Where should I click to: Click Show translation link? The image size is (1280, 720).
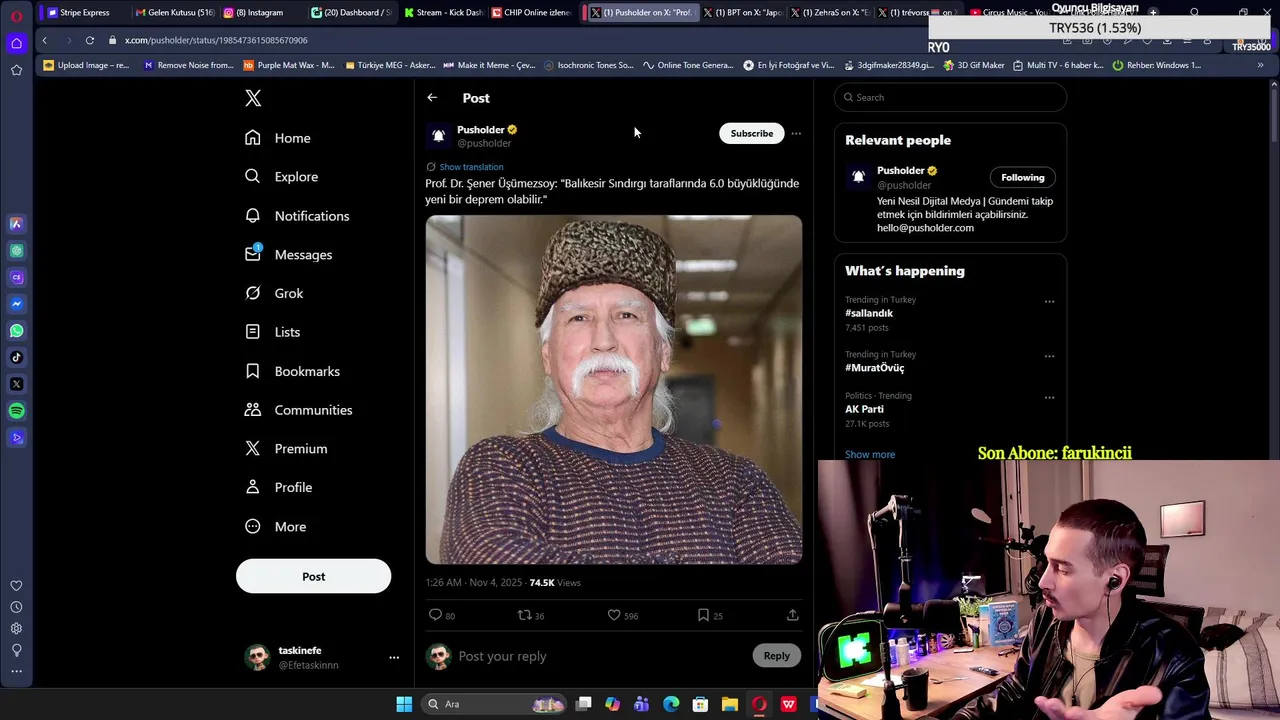(471, 167)
